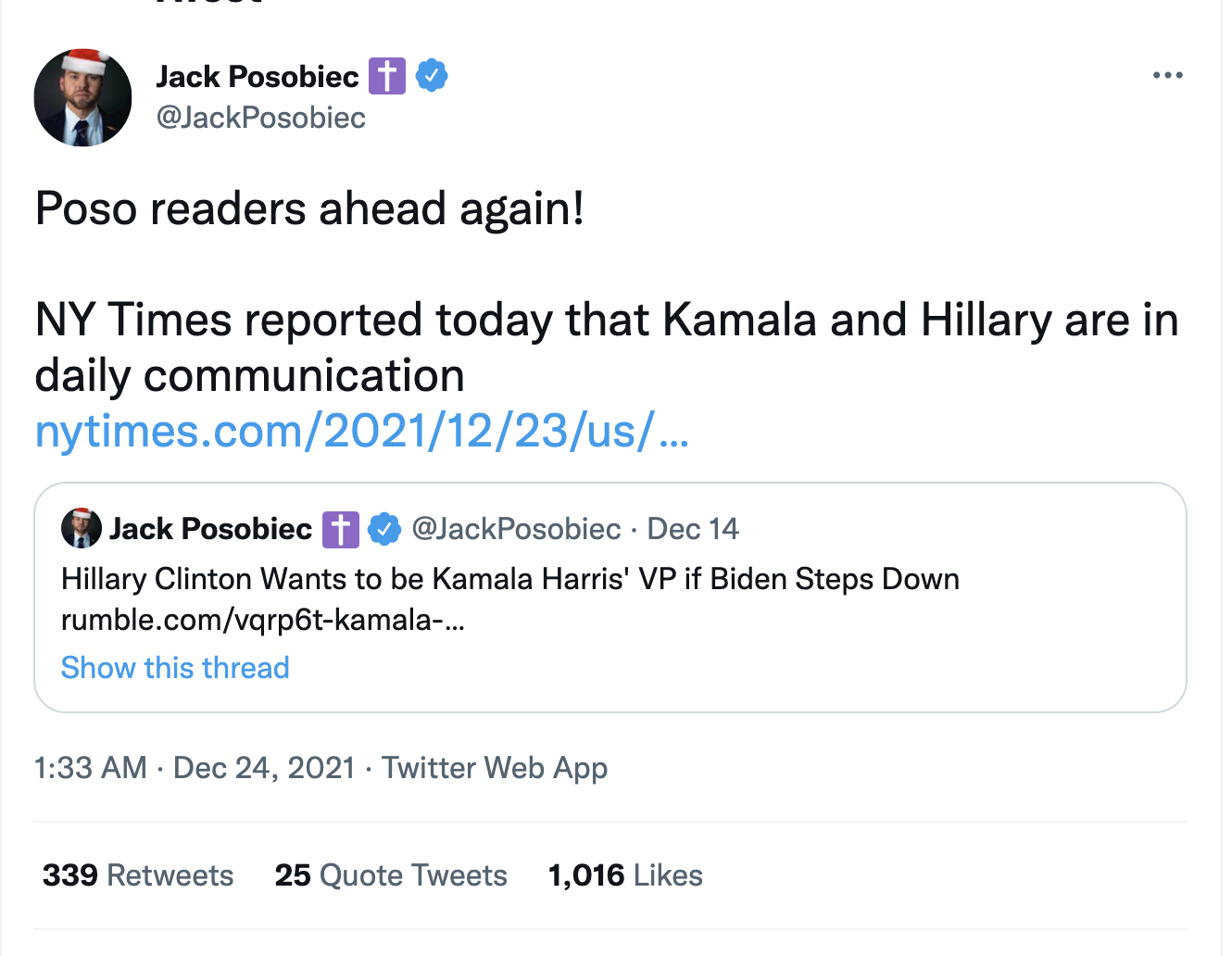Screen dimensions: 1232x956
Task: Open the nytimes.com article link
Action: [x=361, y=431]
